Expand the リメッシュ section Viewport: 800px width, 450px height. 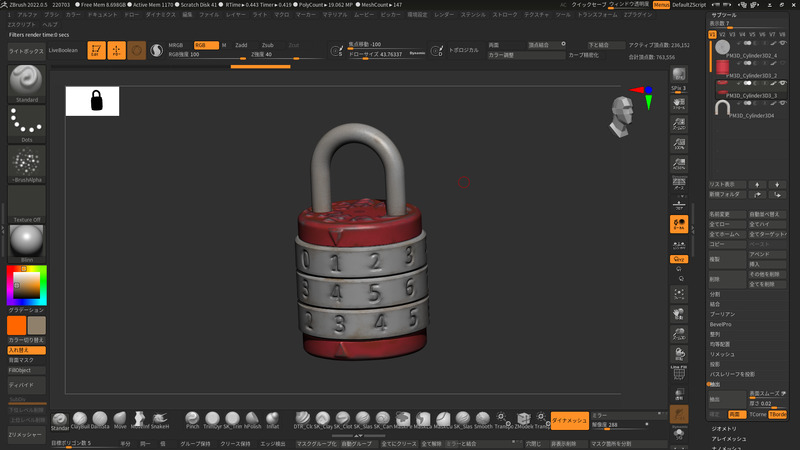pyautogui.click(x=722, y=354)
